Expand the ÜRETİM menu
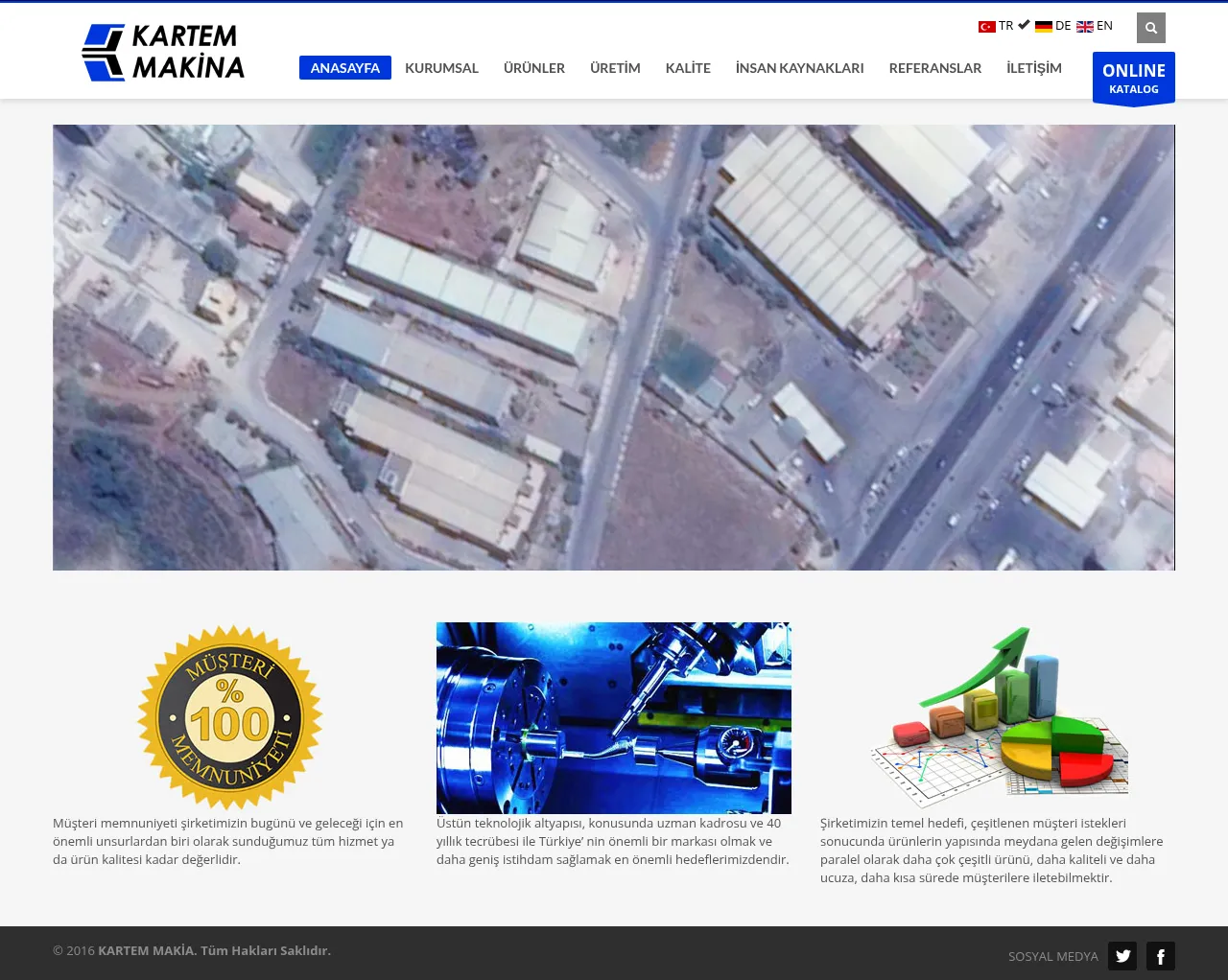This screenshot has height=980, width=1228. tap(615, 68)
